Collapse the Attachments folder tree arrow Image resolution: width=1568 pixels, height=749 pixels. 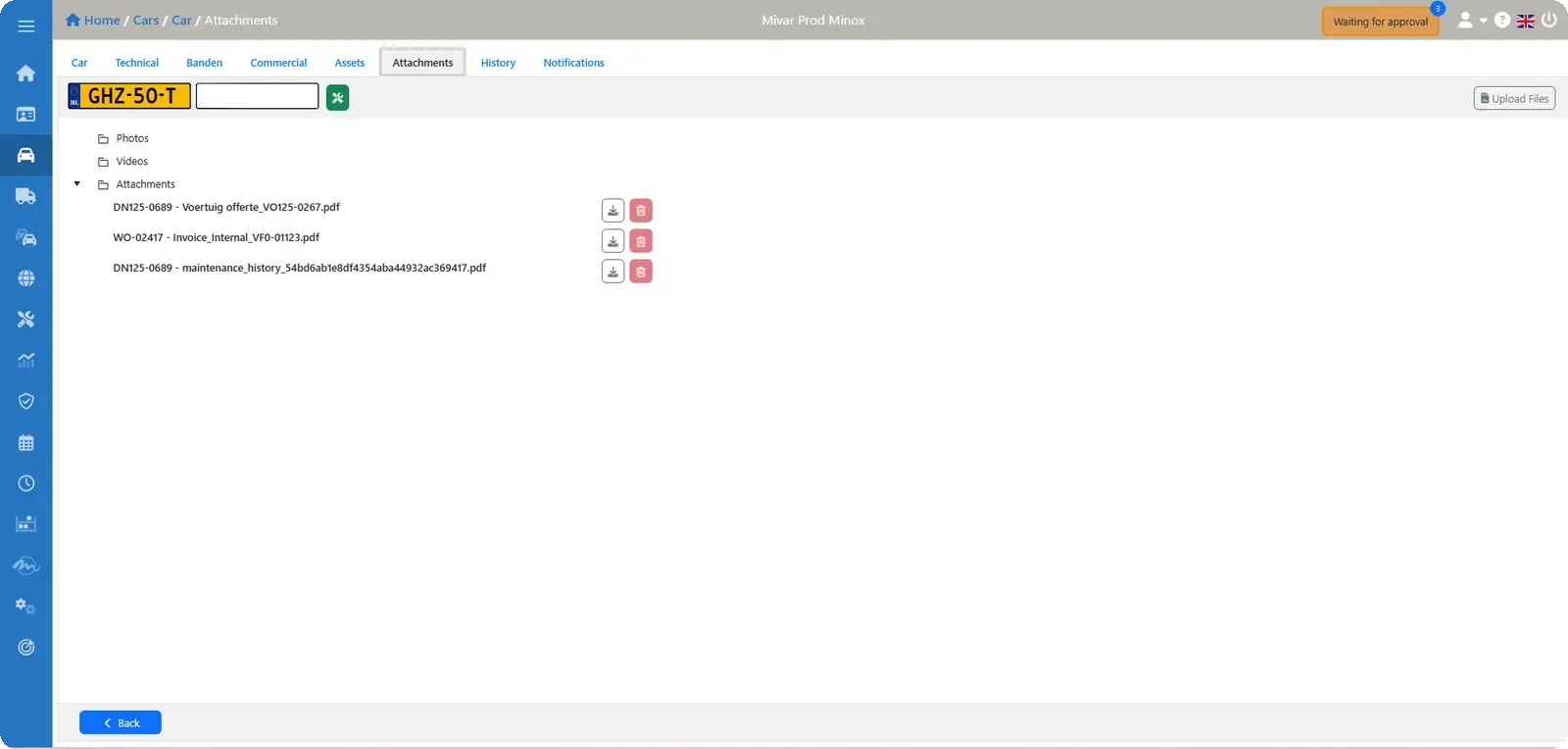click(77, 184)
